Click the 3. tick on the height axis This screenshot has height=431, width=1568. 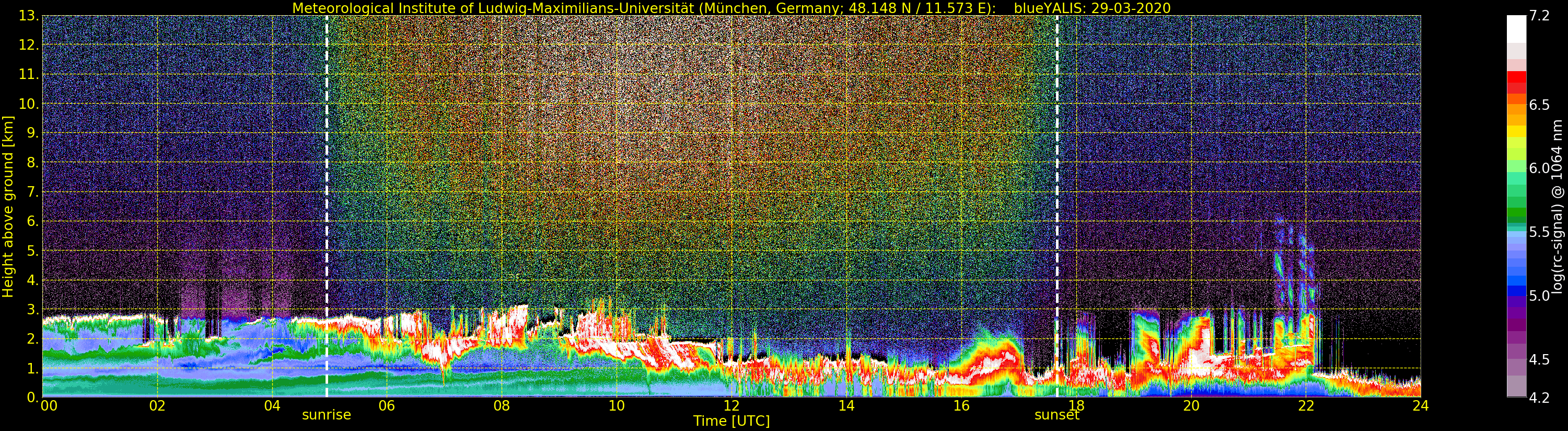pos(33,309)
